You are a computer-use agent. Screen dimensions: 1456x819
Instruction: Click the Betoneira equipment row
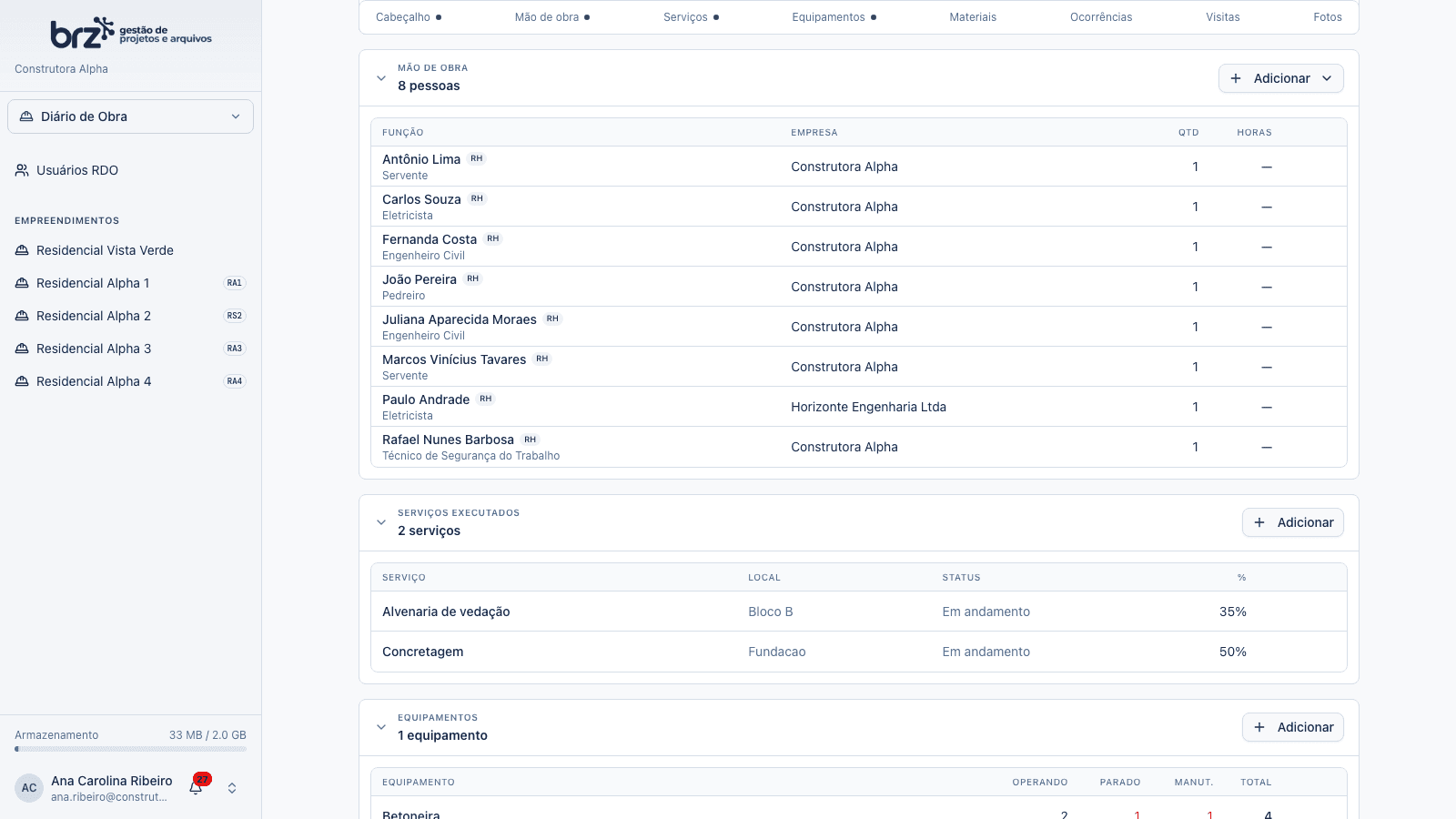[x=859, y=808]
